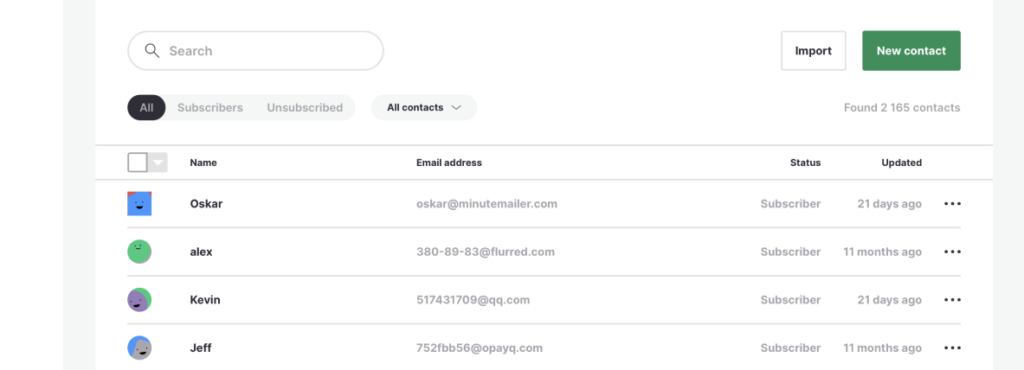Click the Import button

(813, 51)
